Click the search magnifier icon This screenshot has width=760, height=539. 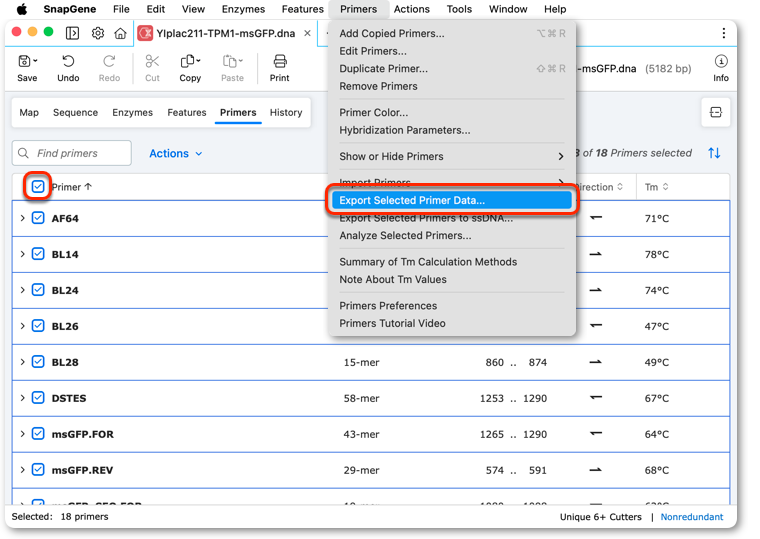[x=23, y=153]
